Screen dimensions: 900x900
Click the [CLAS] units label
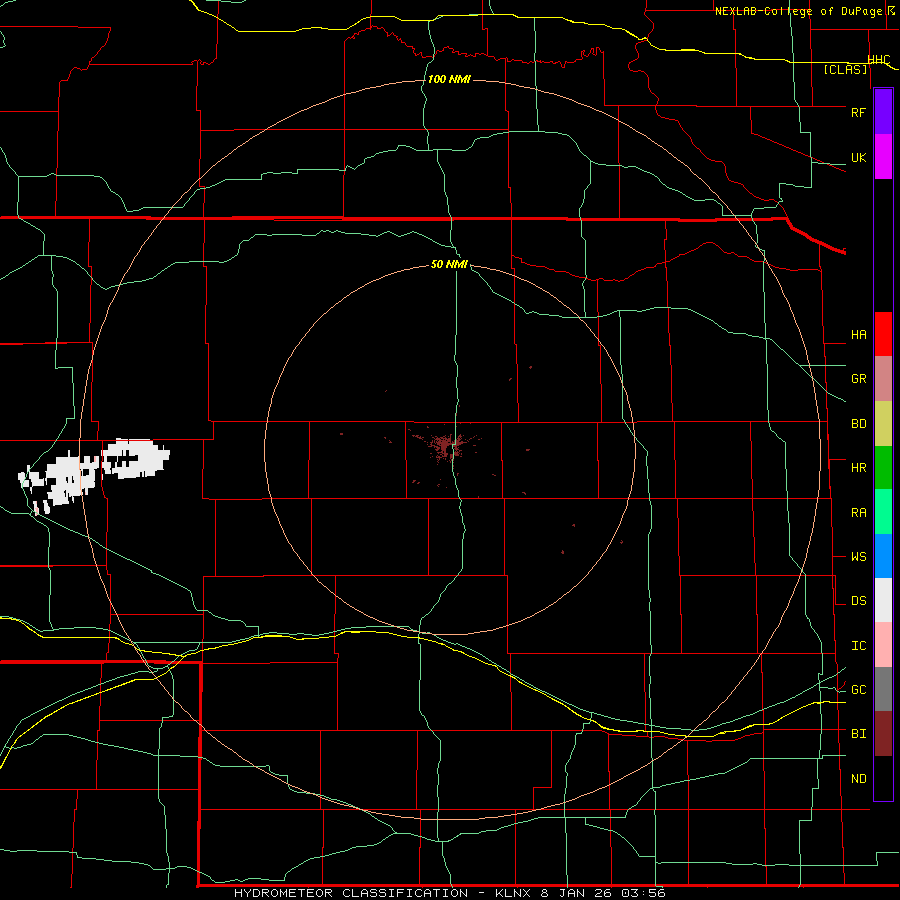tap(845, 70)
